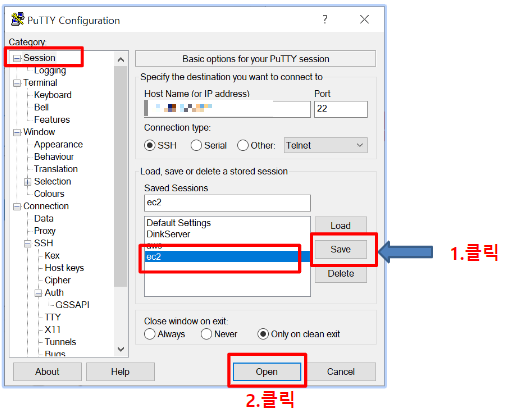Collapse the Terminal tree node
The image size is (515, 416).
coord(16,83)
